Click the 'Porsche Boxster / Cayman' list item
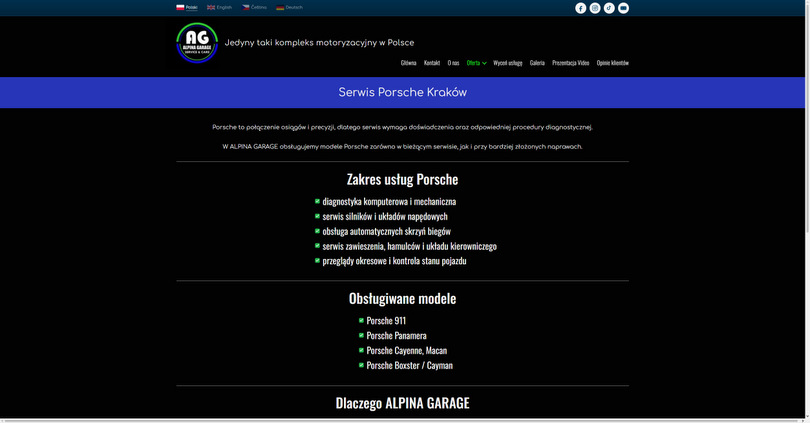Screen dimensions: 810x423 point(409,366)
